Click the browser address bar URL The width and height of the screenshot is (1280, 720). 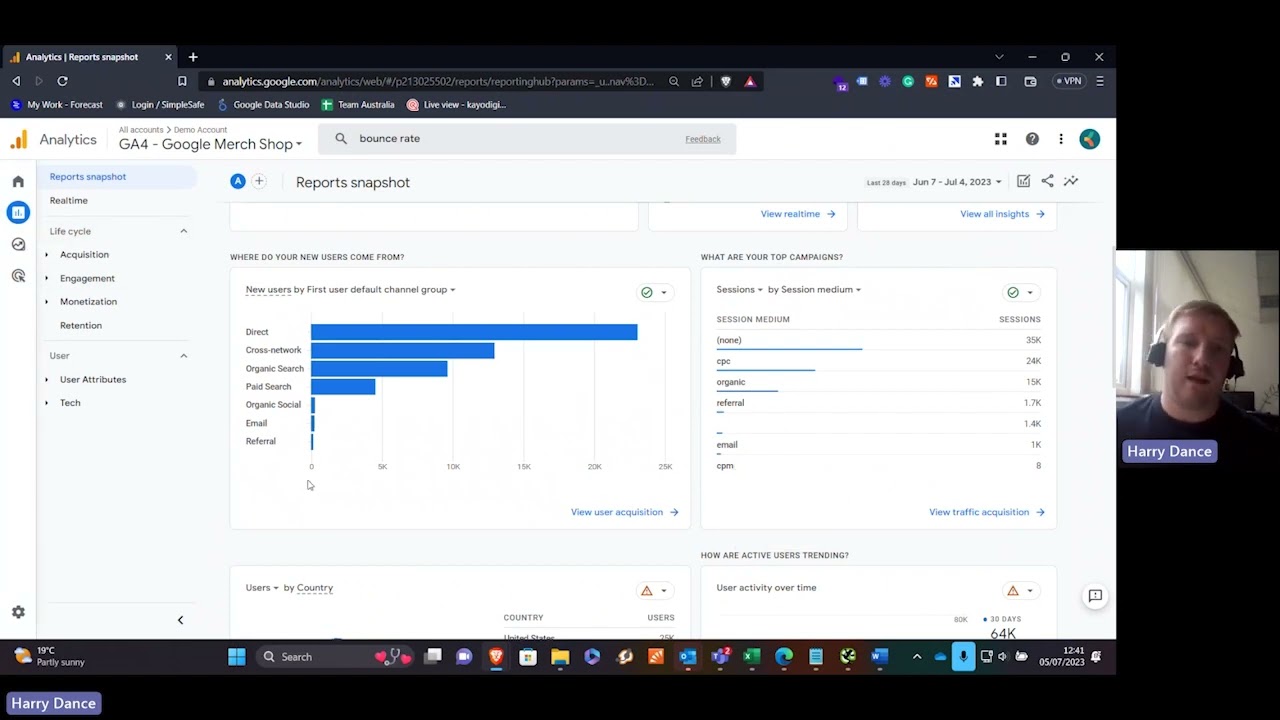pyautogui.click(x=438, y=82)
